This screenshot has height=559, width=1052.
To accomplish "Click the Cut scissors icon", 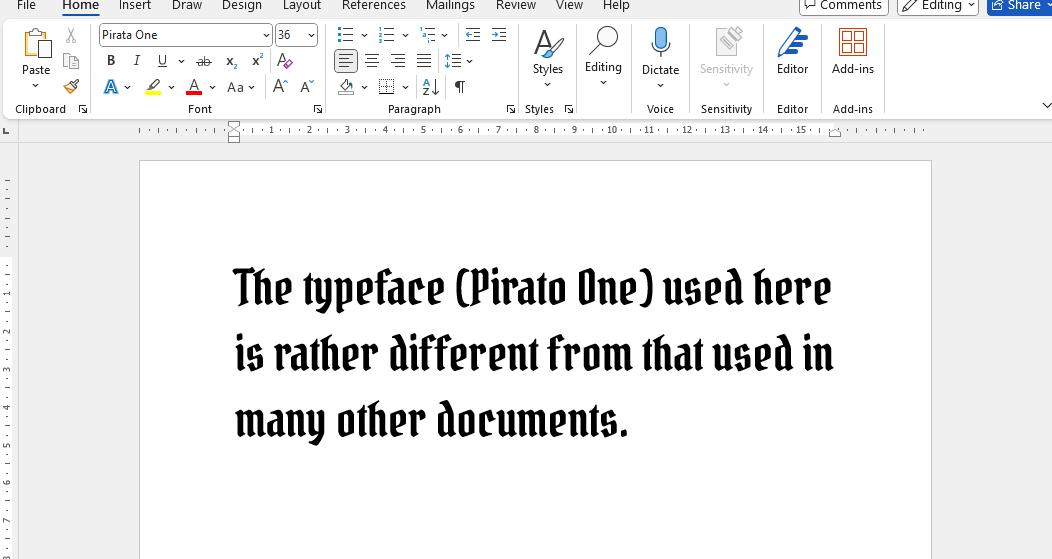I will click(x=70, y=36).
